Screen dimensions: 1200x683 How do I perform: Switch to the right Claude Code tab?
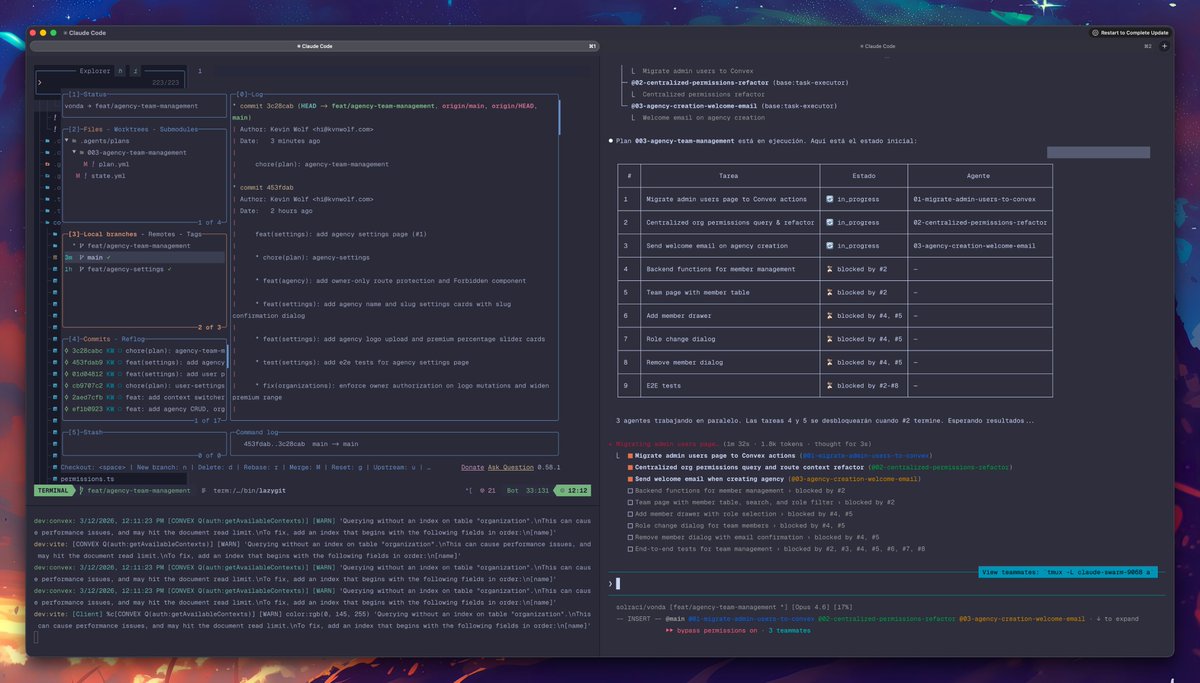coord(877,46)
